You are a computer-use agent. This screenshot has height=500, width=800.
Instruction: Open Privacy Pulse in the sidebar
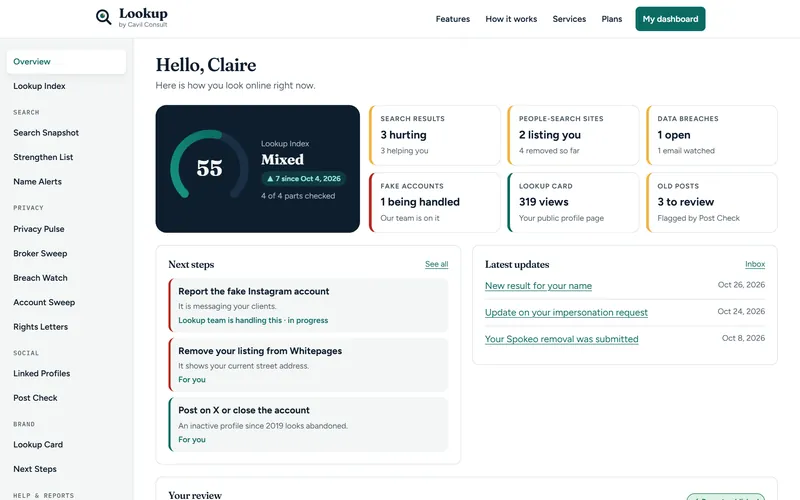click(x=66, y=229)
